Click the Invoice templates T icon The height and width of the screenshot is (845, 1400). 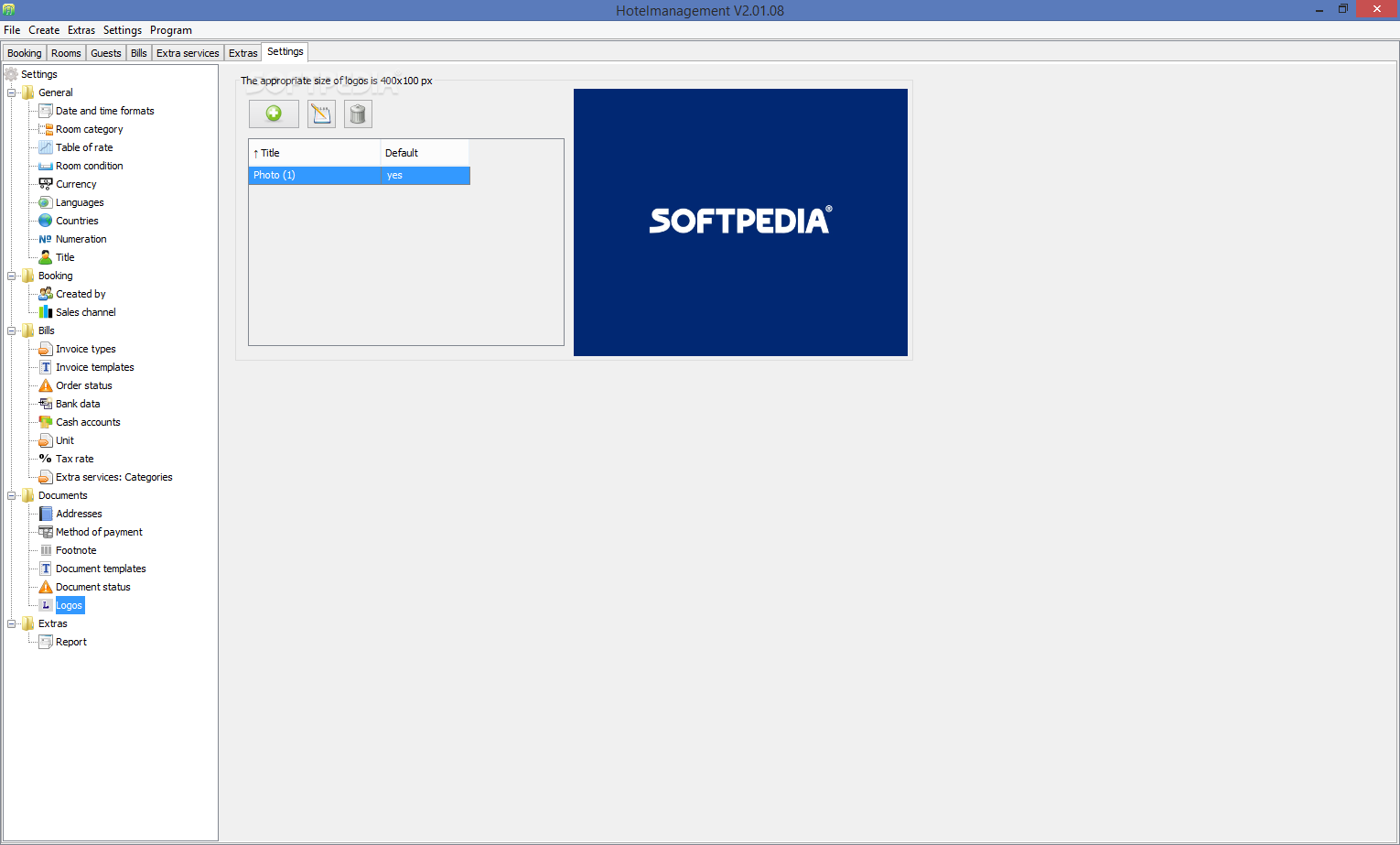(46, 367)
